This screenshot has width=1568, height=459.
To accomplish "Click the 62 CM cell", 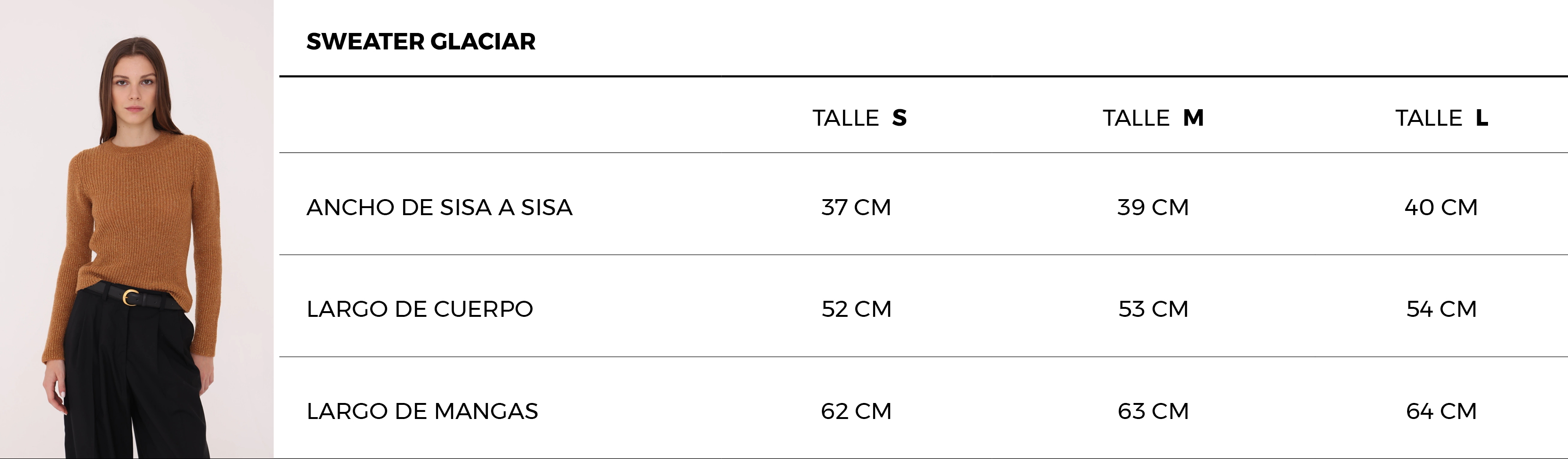I will (856, 411).
